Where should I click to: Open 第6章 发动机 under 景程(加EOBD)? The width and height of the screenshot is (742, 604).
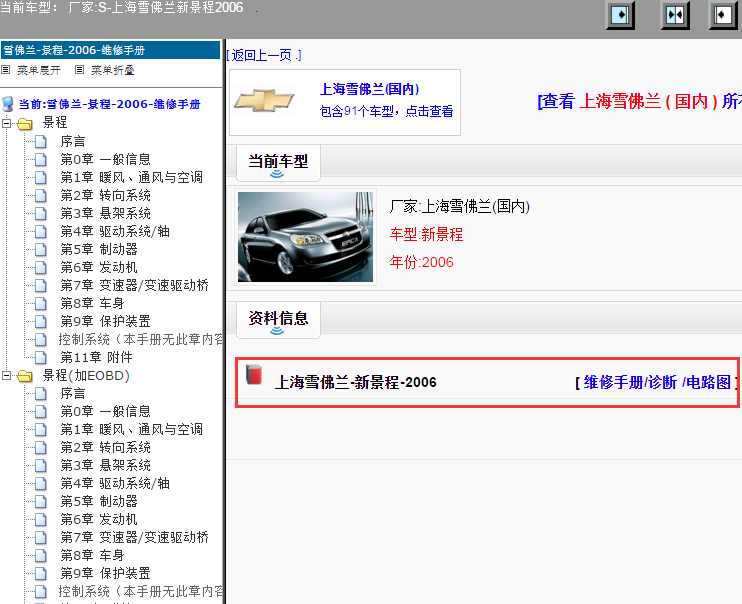[98, 519]
